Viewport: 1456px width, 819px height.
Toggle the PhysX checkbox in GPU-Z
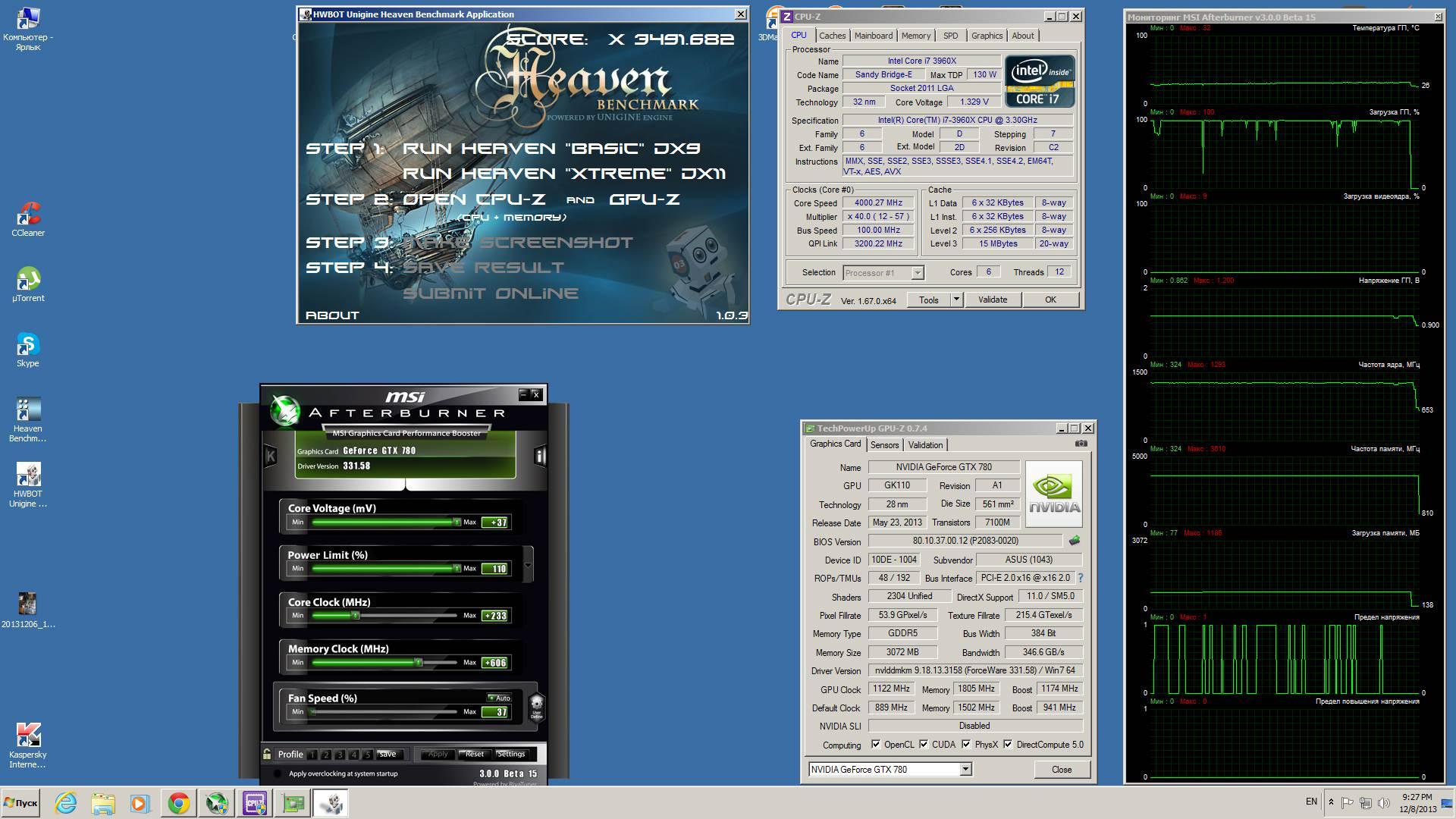pos(966,745)
